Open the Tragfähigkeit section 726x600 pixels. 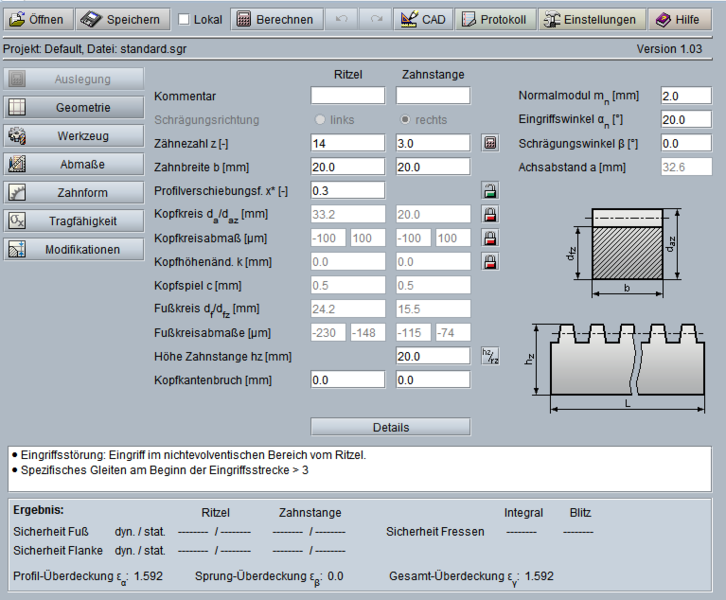[74, 221]
